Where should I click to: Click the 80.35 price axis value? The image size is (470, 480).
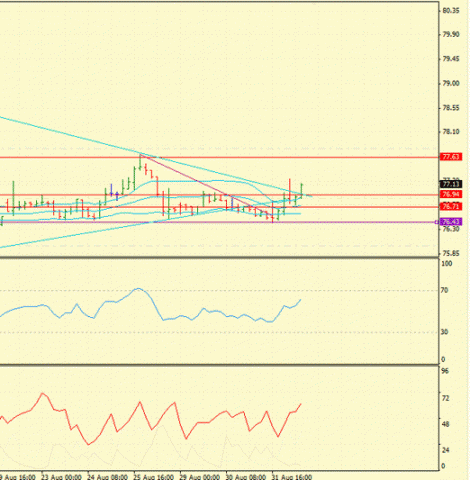[x=451, y=11]
